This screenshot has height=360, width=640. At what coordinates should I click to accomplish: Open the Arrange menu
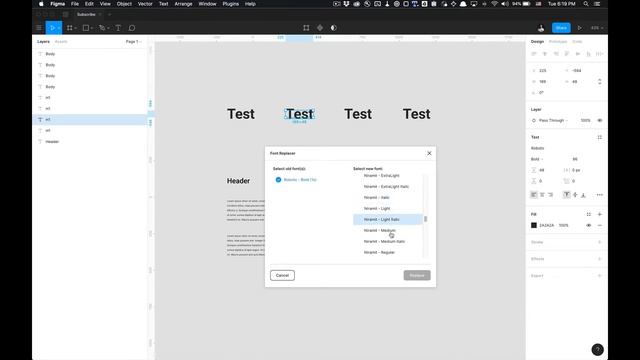coord(183,4)
